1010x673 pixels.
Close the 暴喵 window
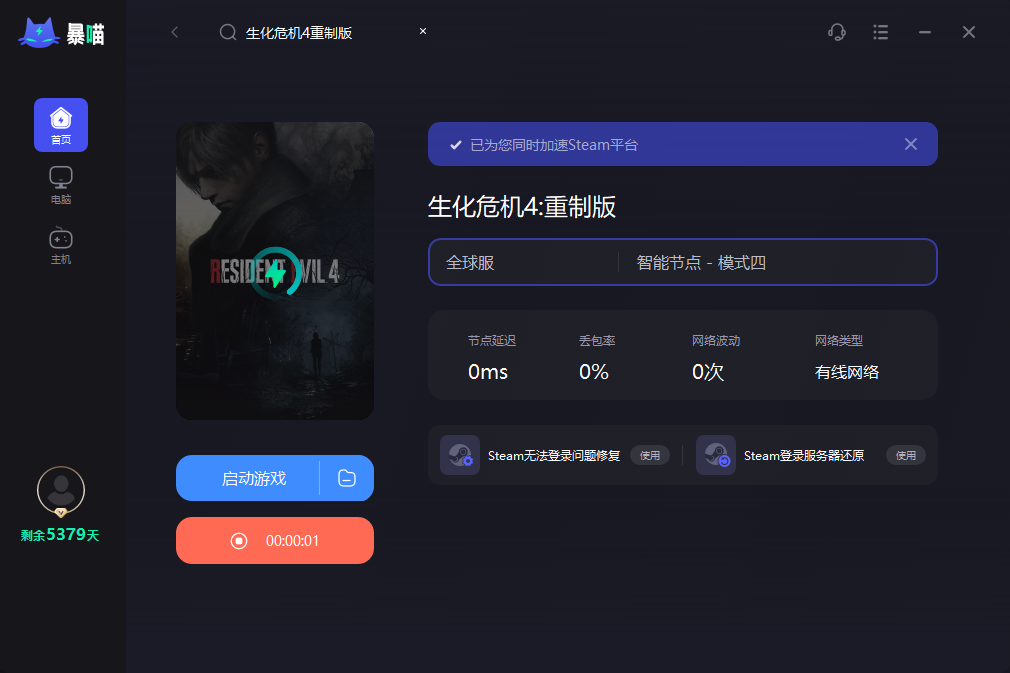pyautogui.click(x=969, y=32)
